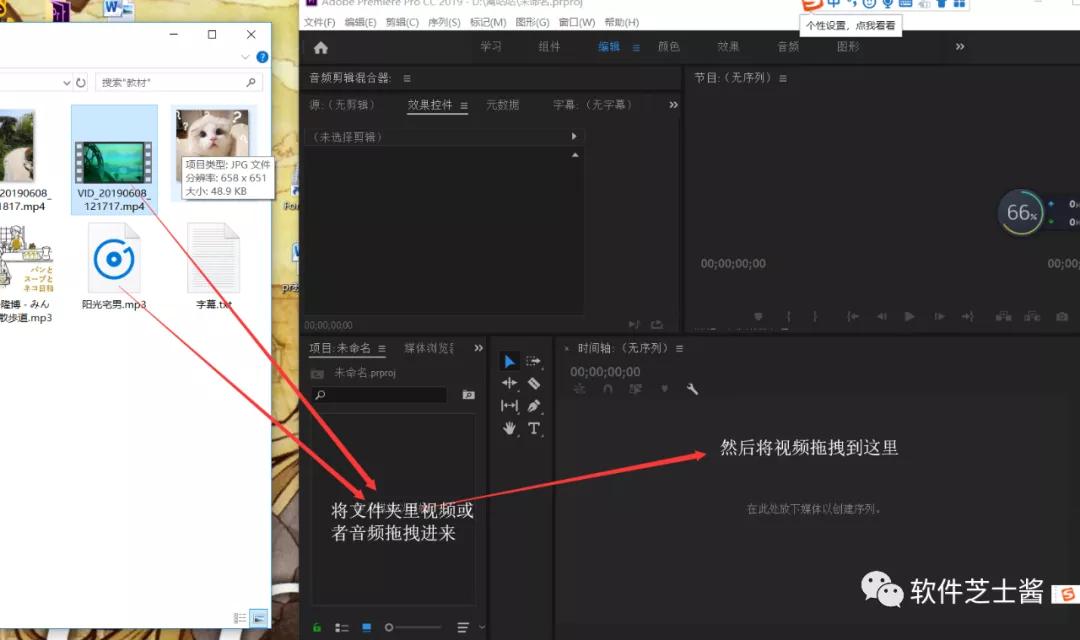Click the Export Frame camera icon
The width and height of the screenshot is (1080, 640).
pyautogui.click(x=1061, y=316)
